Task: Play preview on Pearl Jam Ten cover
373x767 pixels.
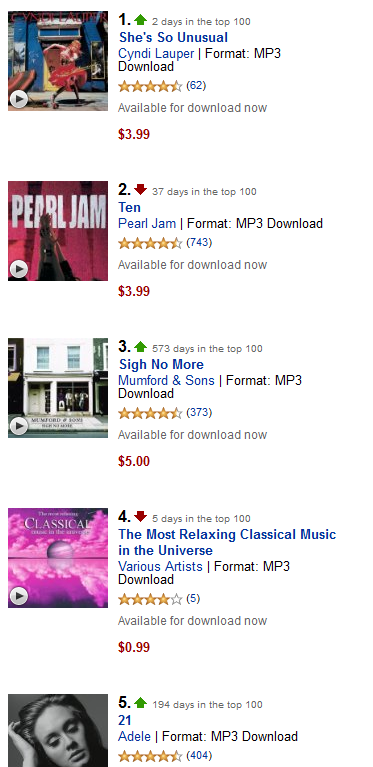Action: [19, 269]
